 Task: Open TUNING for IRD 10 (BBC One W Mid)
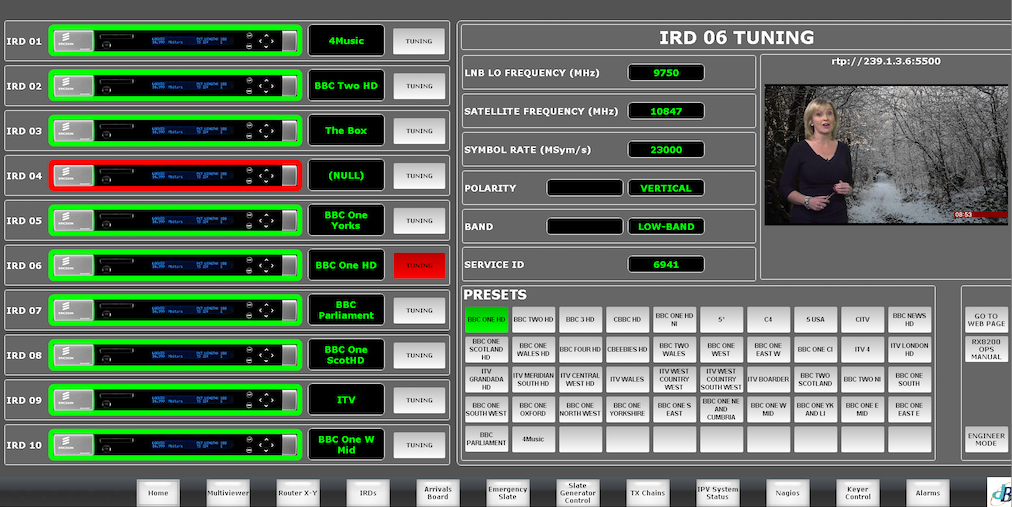click(x=419, y=444)
